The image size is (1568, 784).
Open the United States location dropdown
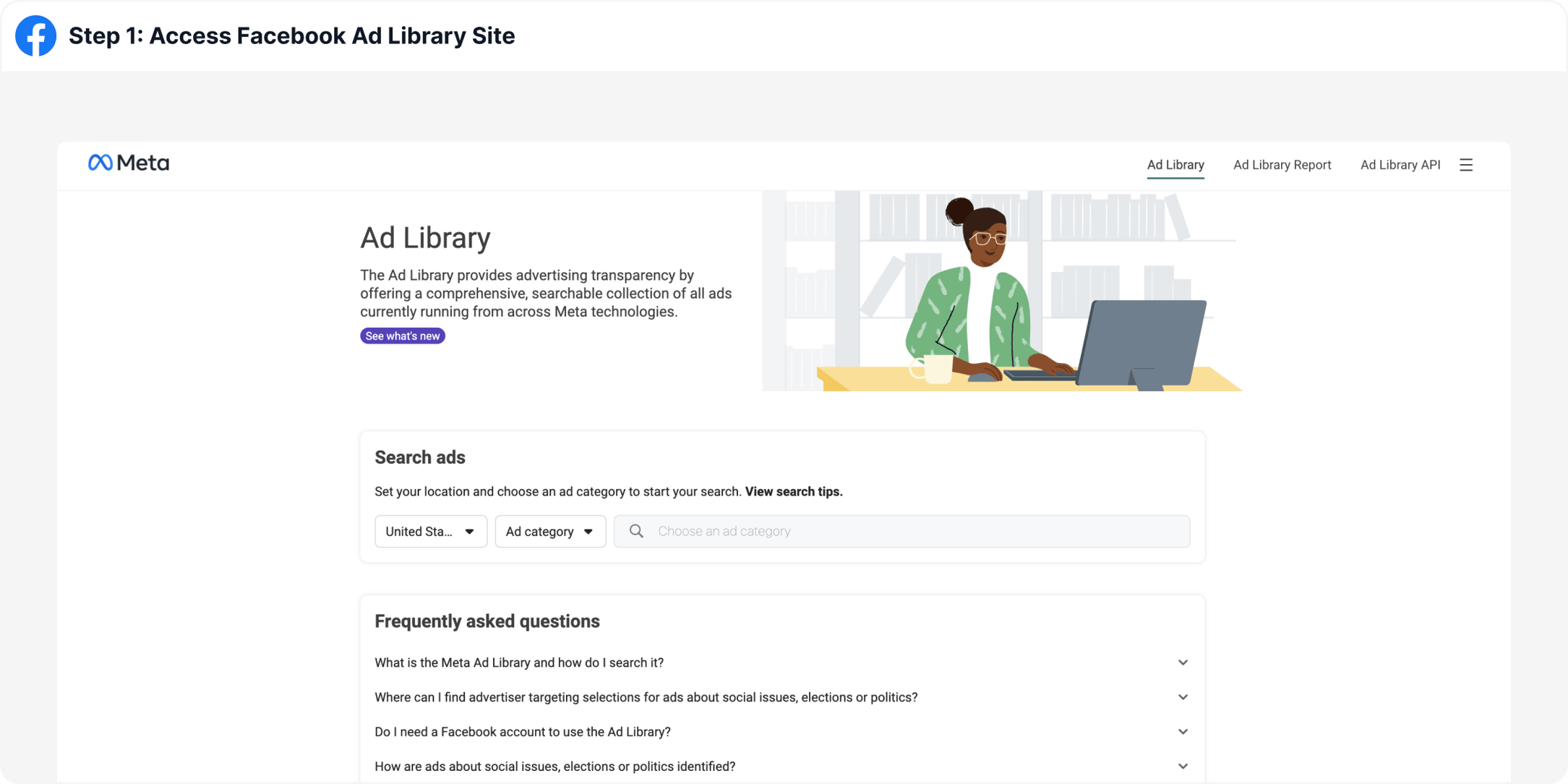(x=430, y=531)
